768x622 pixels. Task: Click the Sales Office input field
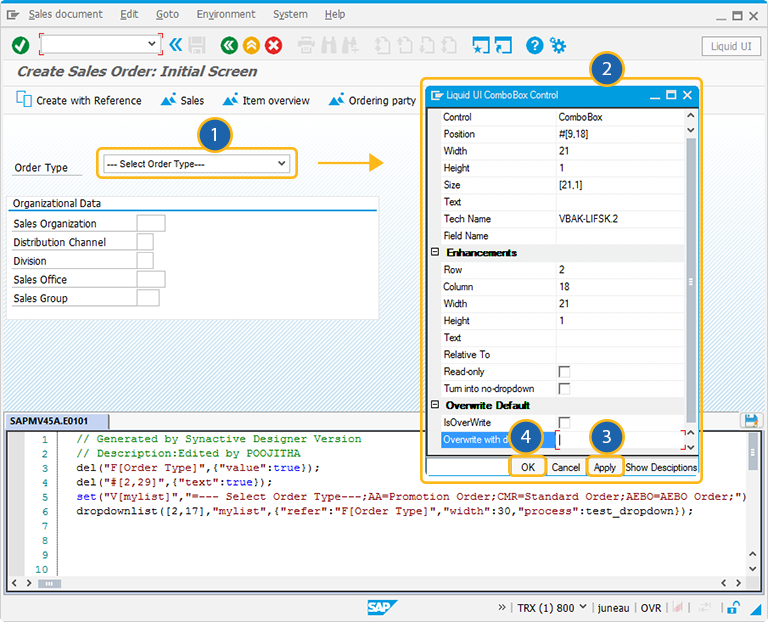pyautogui.click(x=151, y=279)
